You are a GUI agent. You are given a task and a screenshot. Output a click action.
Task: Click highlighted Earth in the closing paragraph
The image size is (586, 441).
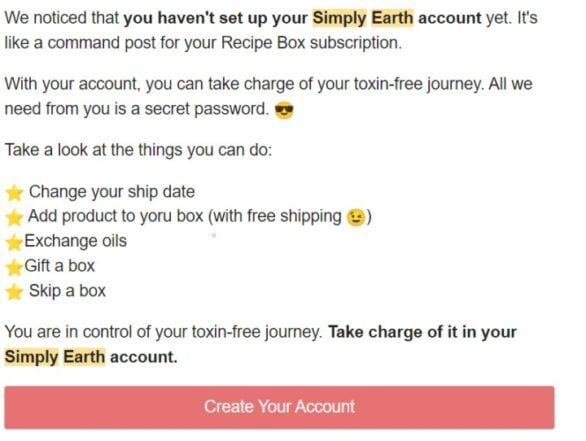coord(84,357)
